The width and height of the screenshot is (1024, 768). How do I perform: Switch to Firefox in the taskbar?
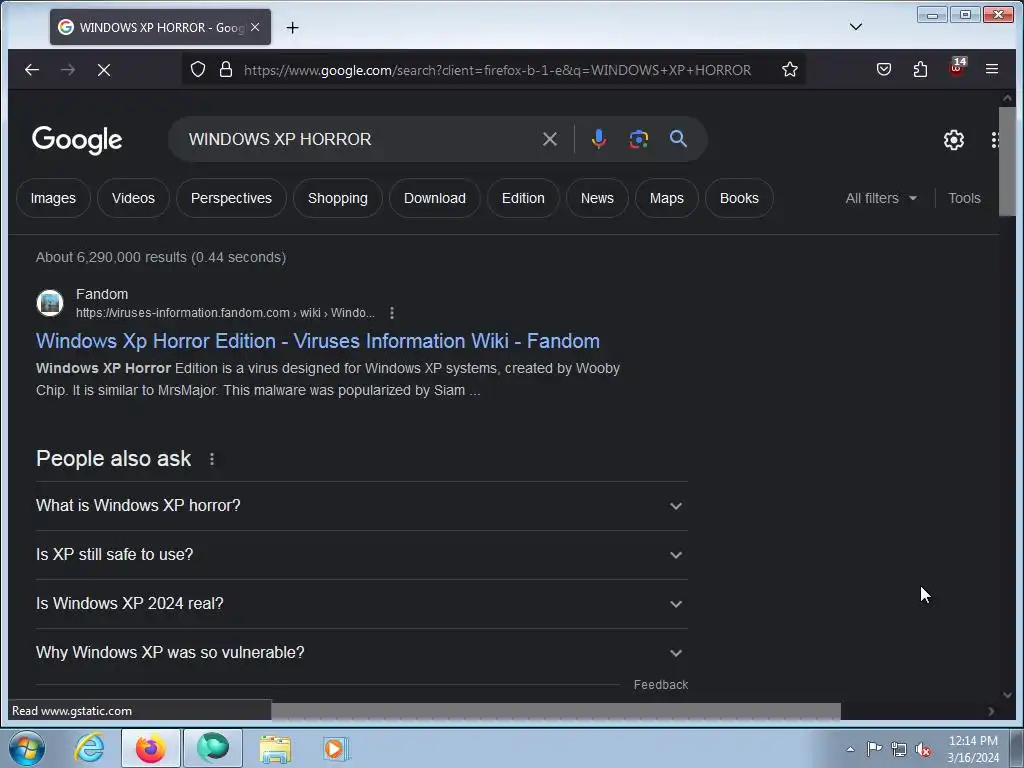150,748
